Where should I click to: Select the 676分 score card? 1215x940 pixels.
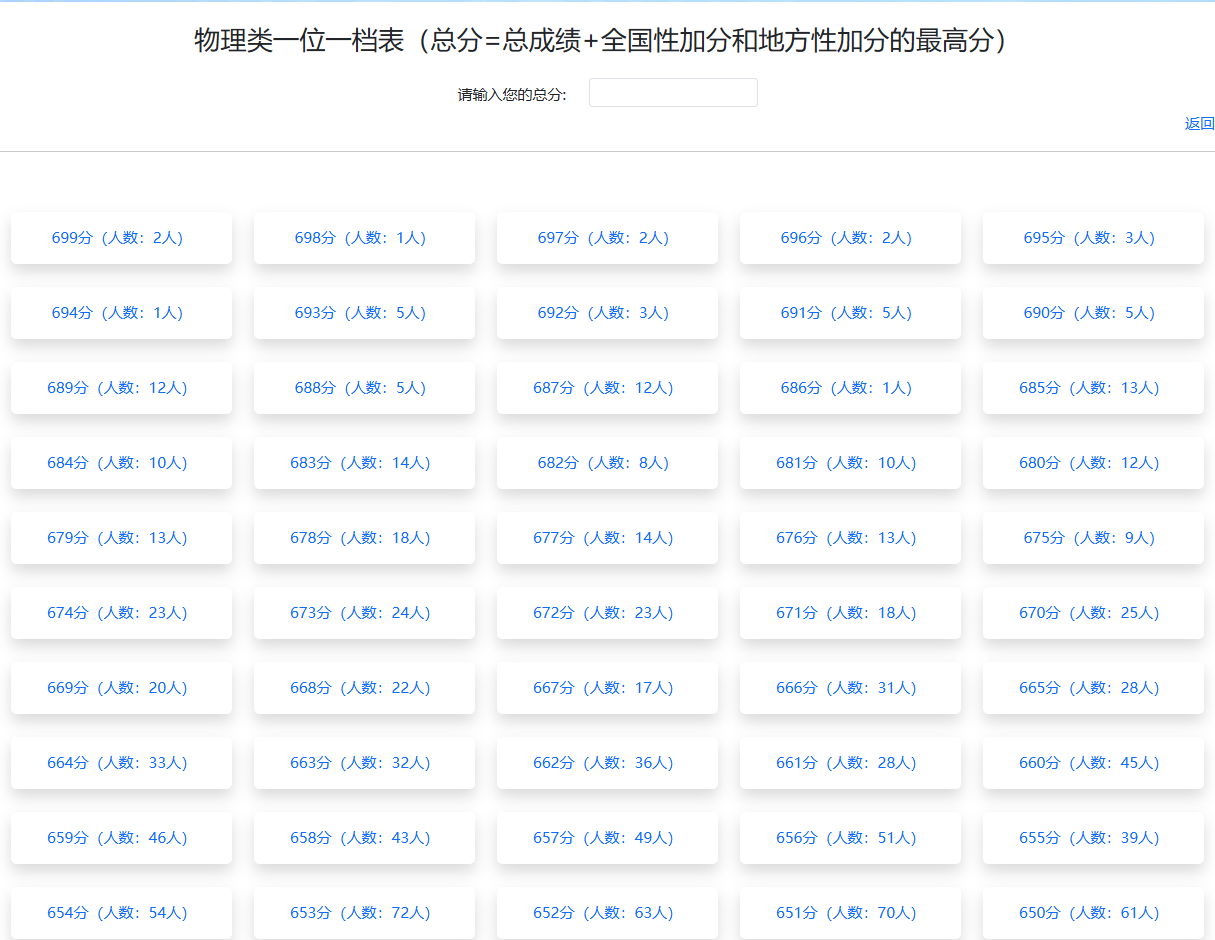(x=850, y=538)
